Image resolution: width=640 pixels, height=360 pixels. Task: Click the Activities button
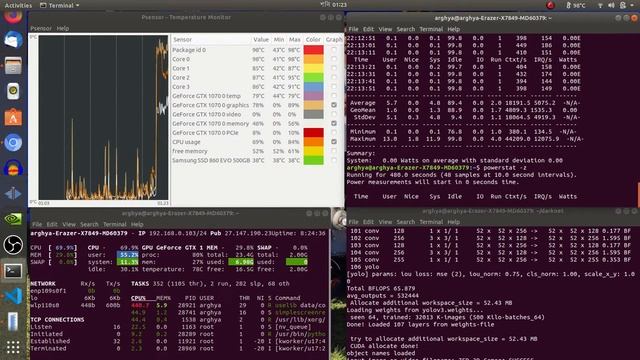coord(18,5)
